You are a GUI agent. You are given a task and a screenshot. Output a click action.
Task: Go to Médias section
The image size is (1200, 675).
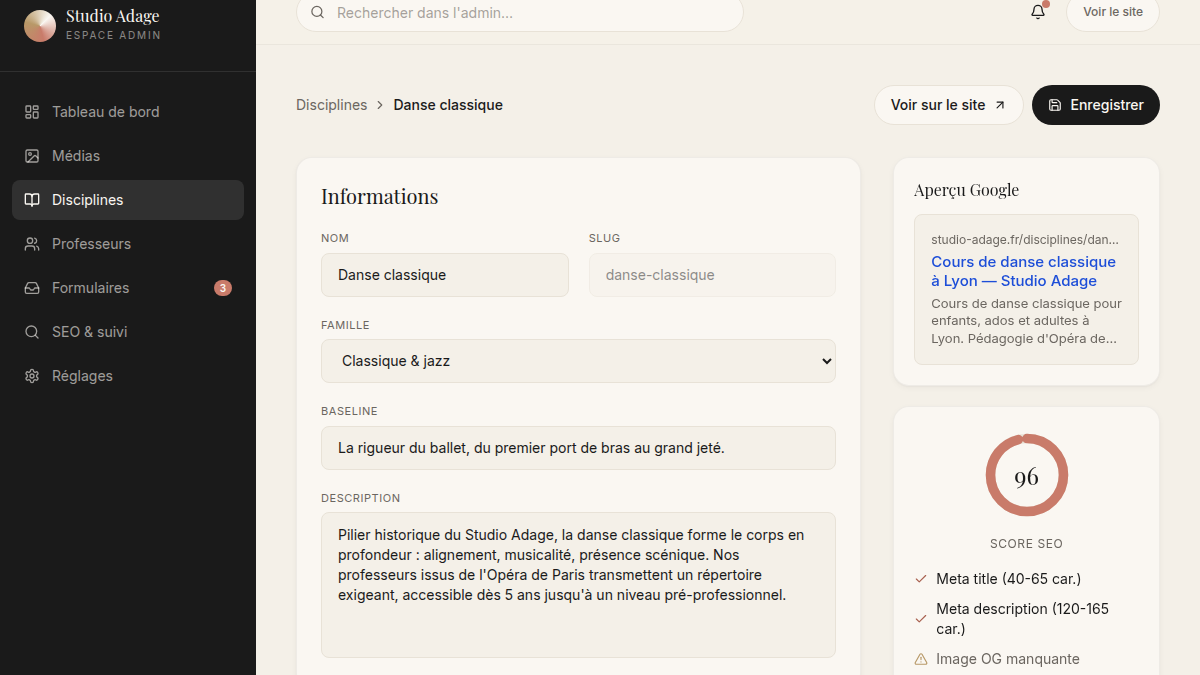pyautogui.click(x=128, y=156)
